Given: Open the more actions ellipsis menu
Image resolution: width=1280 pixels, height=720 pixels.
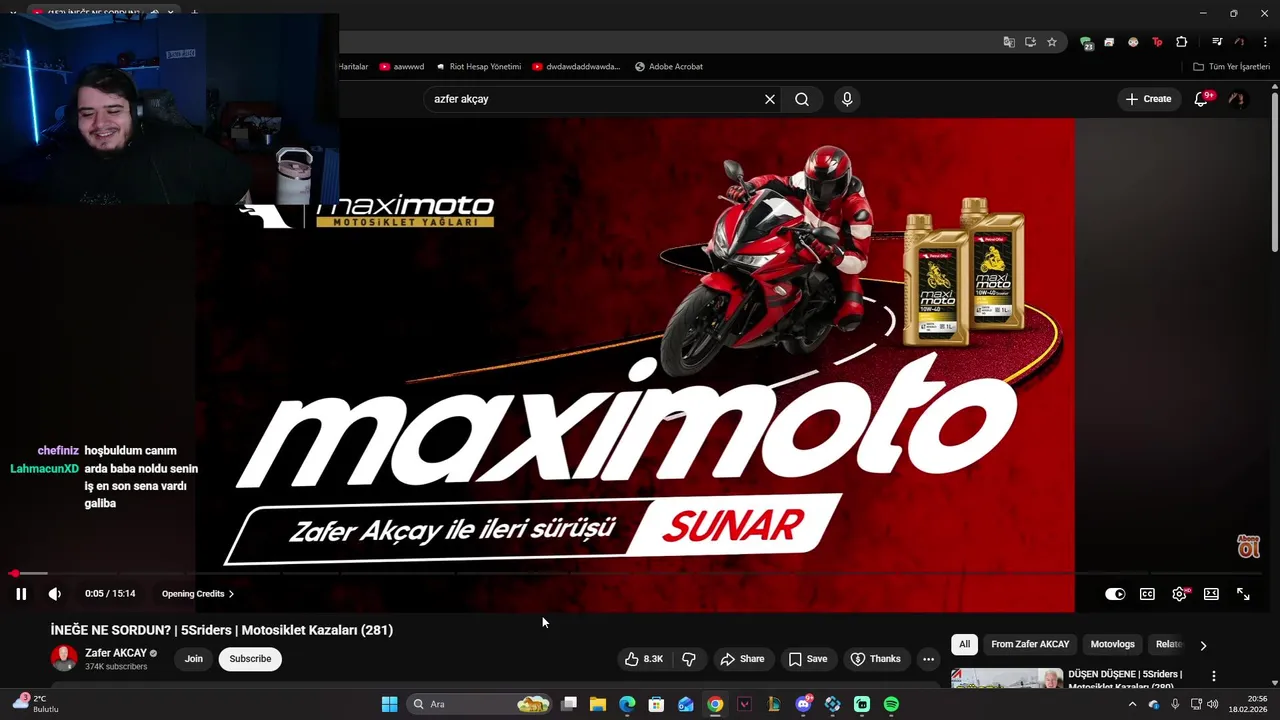Looking at the screenshot, I should [x=928, y=659].
